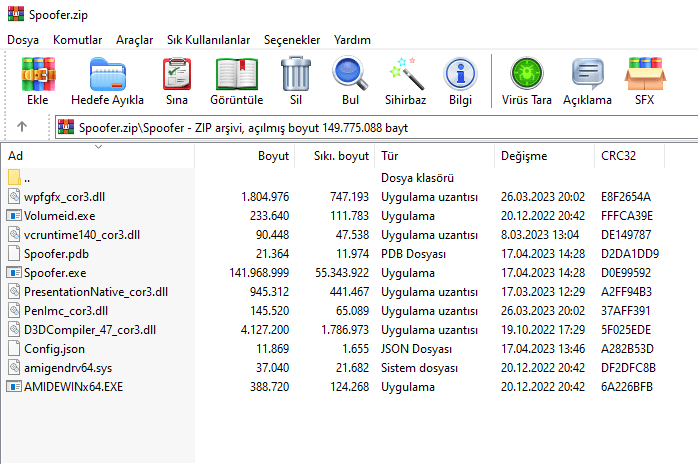Viewport: 698px width, 464px height.
Task: Click the SFX archive box icon
Action: tap(645, 74)
